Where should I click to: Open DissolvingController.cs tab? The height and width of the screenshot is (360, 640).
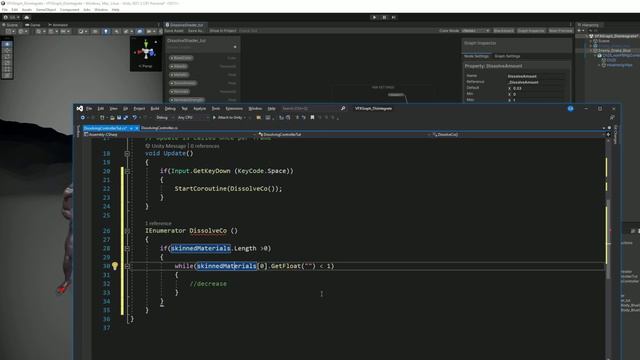tap(159, 128)
